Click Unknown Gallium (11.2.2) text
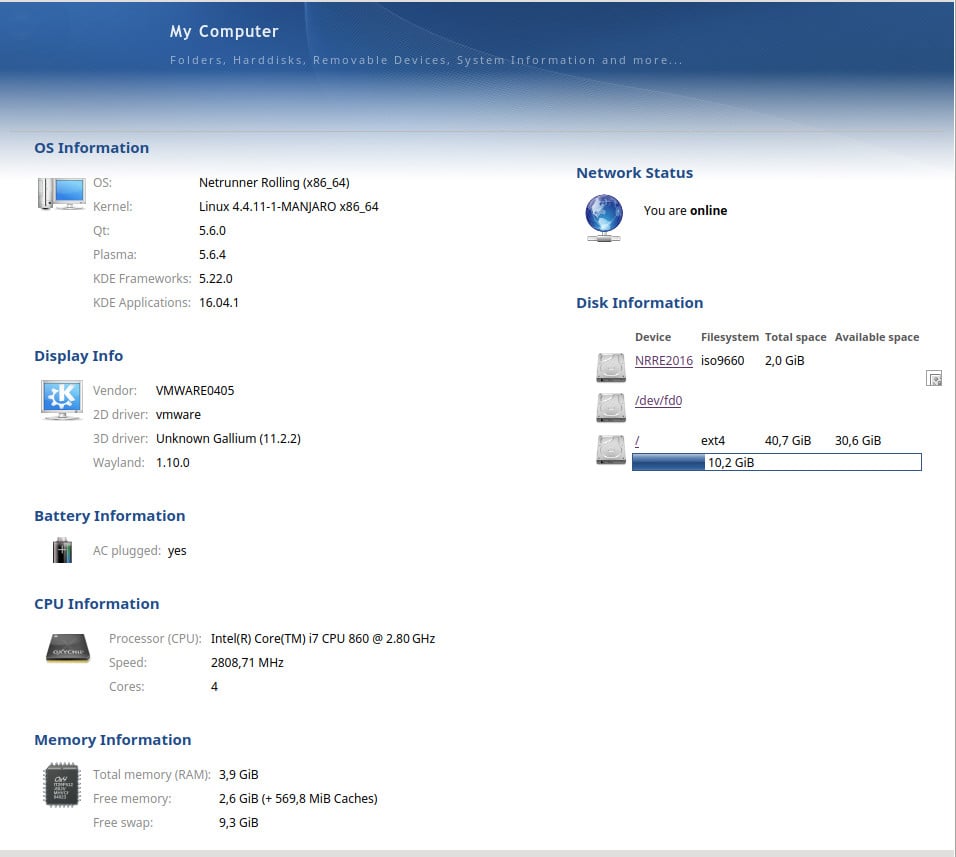The width and height of the screenshot is (956, 857). 228,439
